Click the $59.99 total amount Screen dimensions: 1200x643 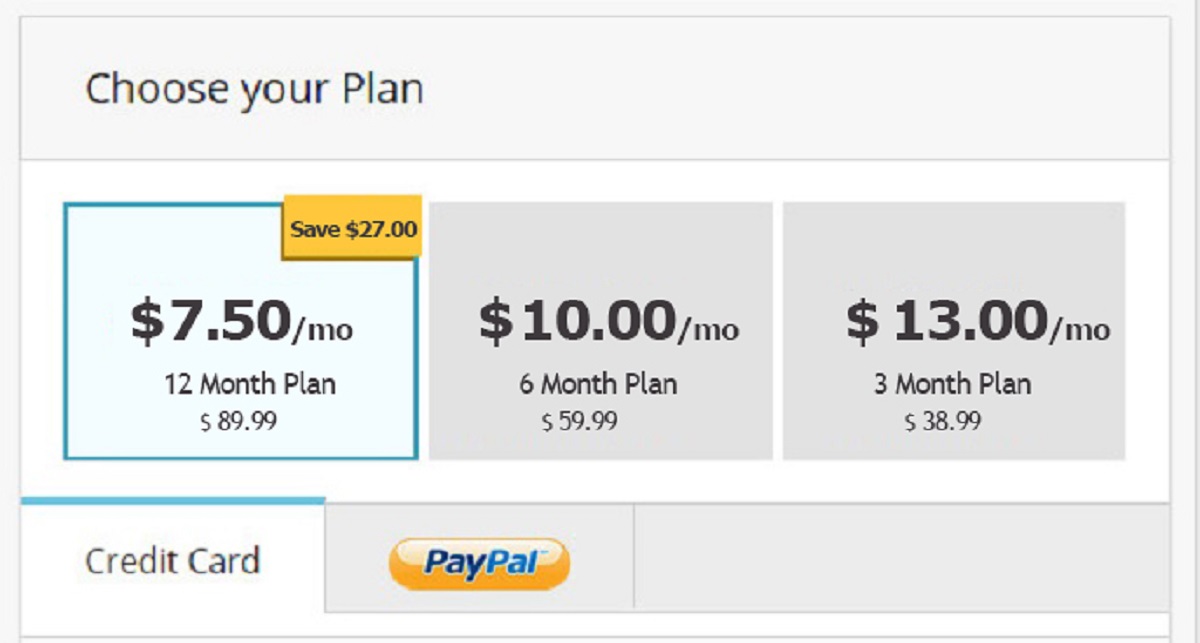[580, 421]
